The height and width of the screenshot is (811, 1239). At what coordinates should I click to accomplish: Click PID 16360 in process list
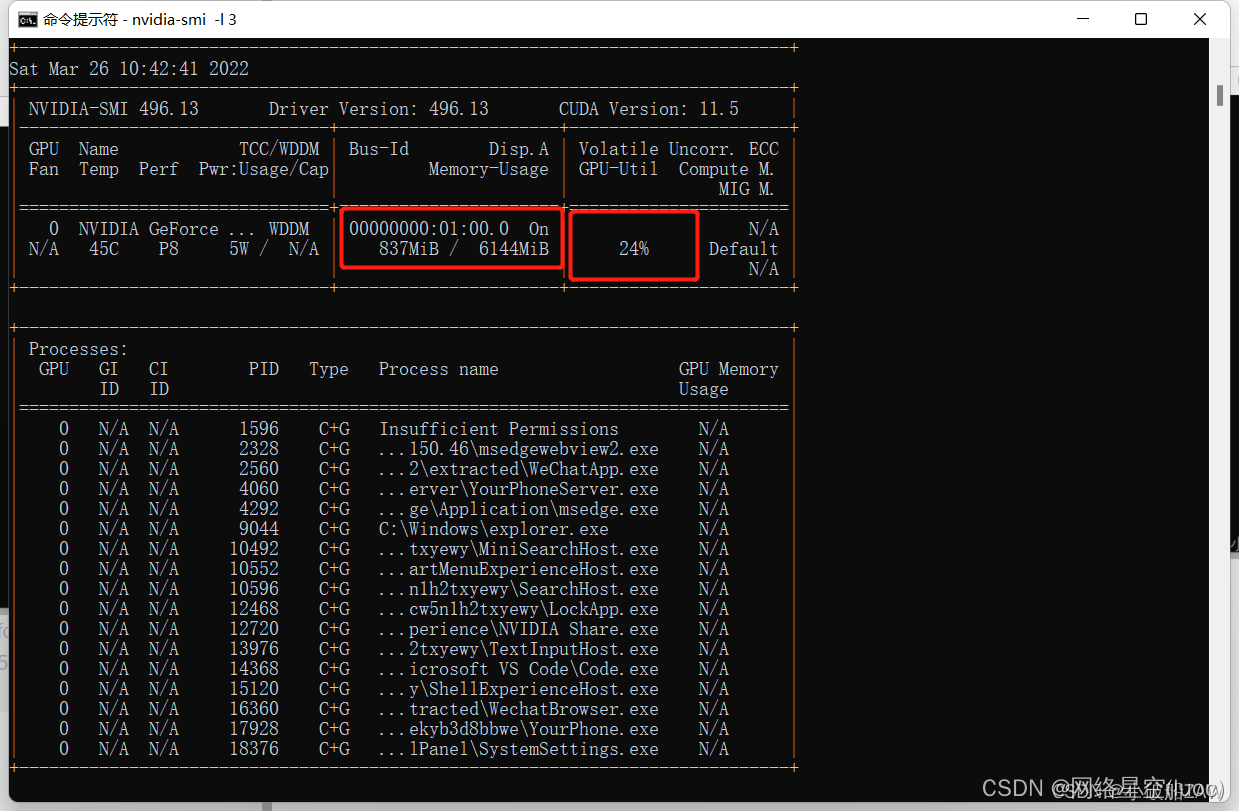point(254,709)
